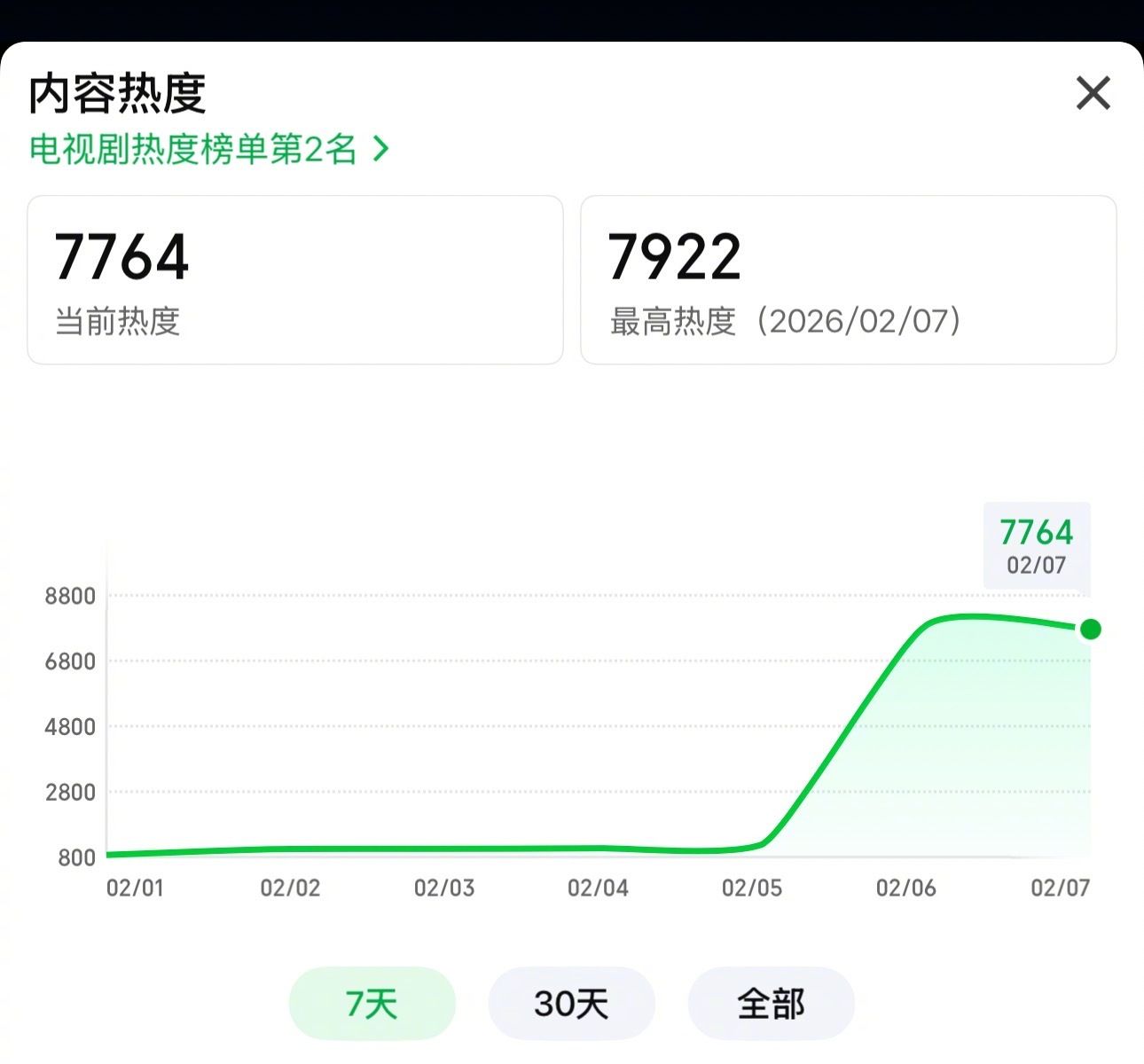Screen dimensions: 1144x1064
Task: Select the 当前热度 stat card showing 7764
Action: [295, 280]
